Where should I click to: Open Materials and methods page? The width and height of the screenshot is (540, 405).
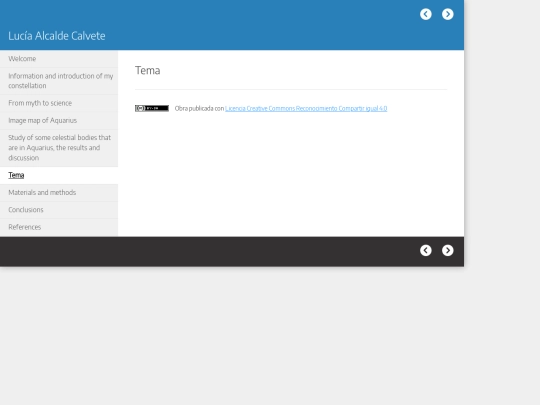click(x=59, y=193)
